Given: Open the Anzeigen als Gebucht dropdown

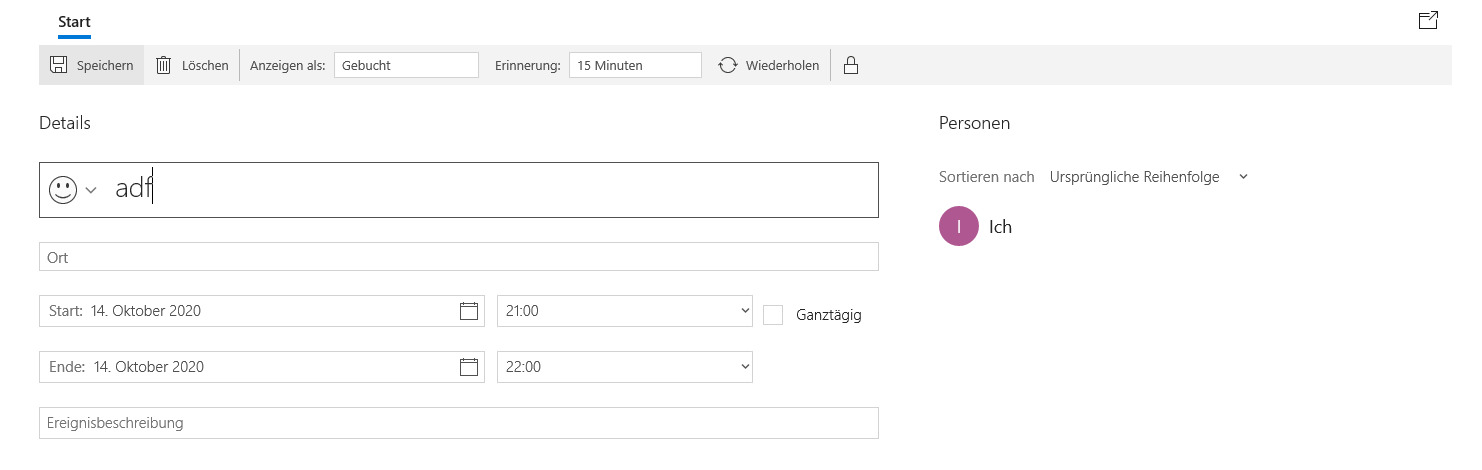Looking at the screenshot, I should pos(406,65).
